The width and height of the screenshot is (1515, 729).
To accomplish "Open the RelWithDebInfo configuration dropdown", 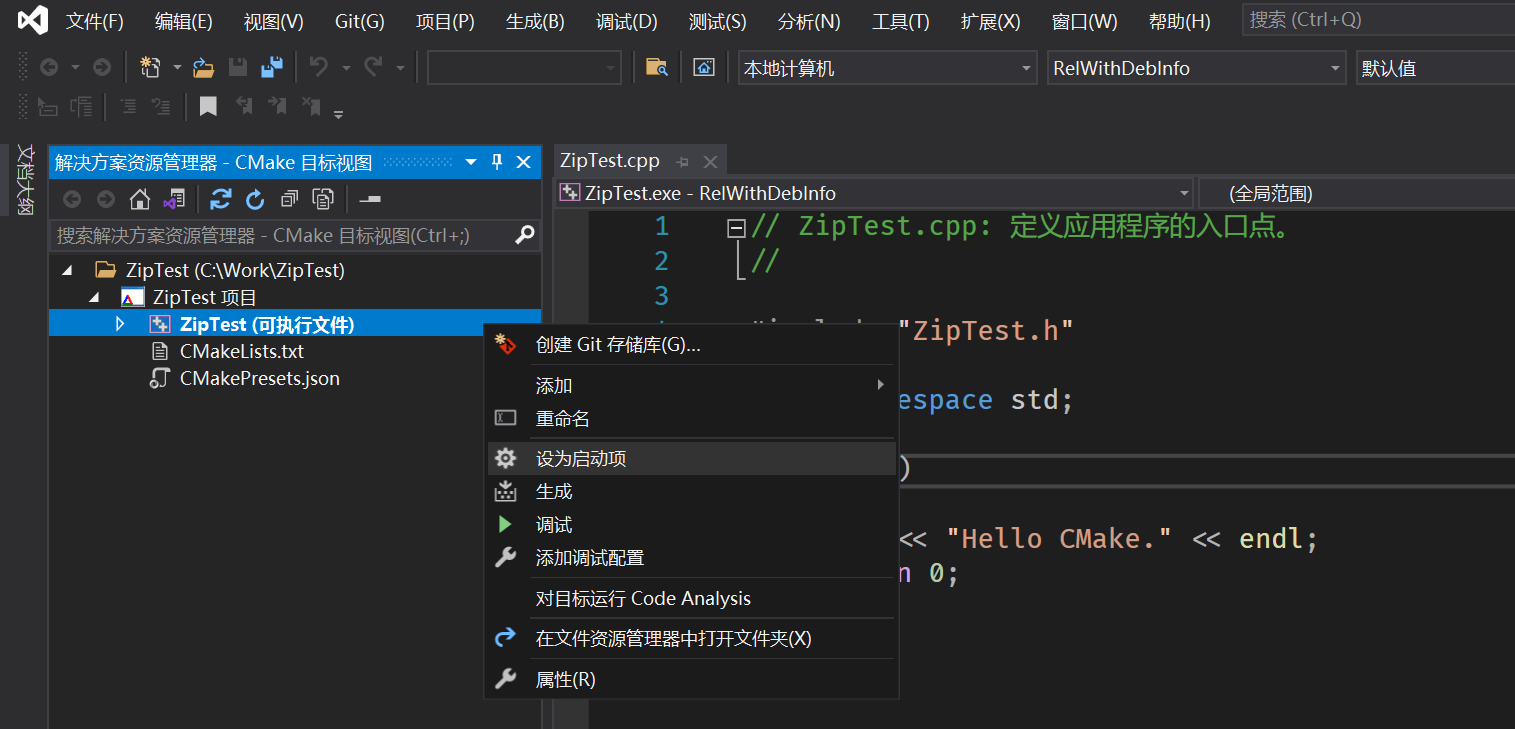I will pos(1334,67).
